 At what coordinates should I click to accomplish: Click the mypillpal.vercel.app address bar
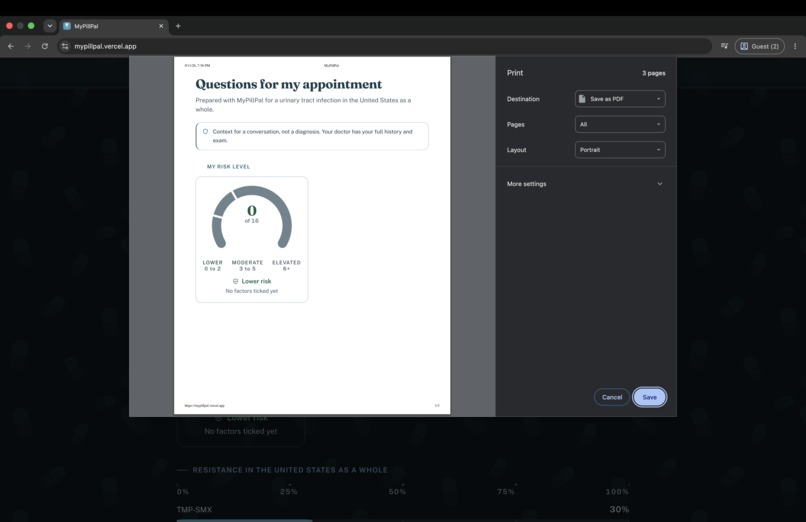pos(383,46)
